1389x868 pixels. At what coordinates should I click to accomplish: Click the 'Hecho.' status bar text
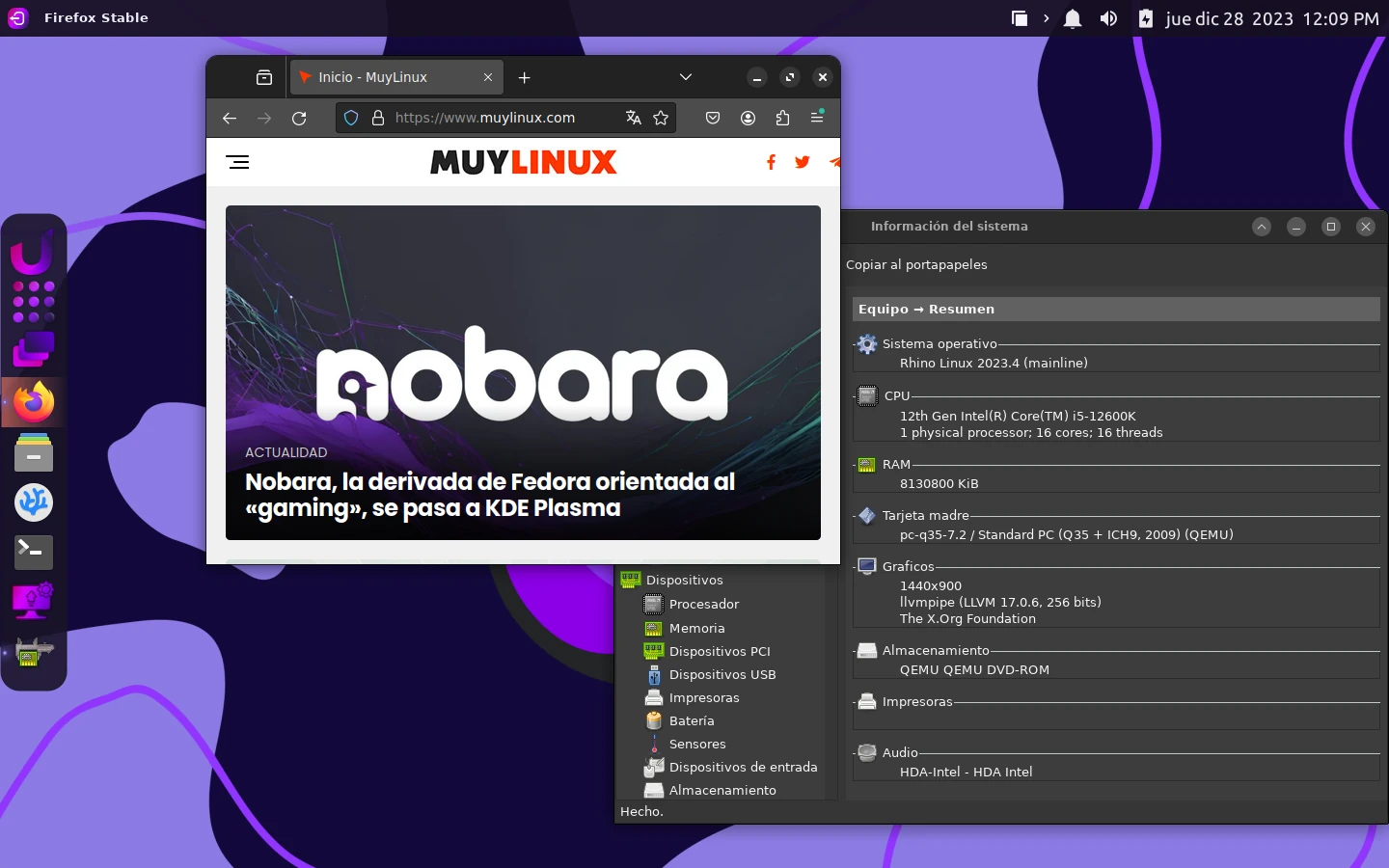click(x=641, y=812)
